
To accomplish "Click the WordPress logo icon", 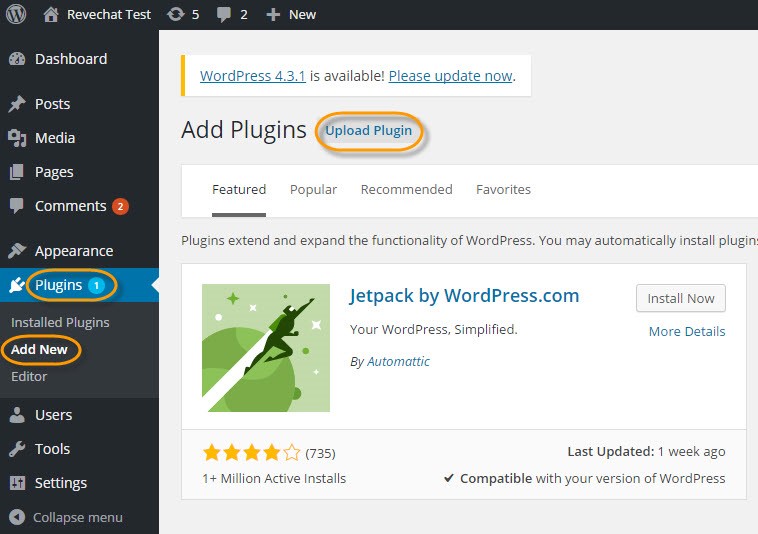I will (x=16, y=14).
